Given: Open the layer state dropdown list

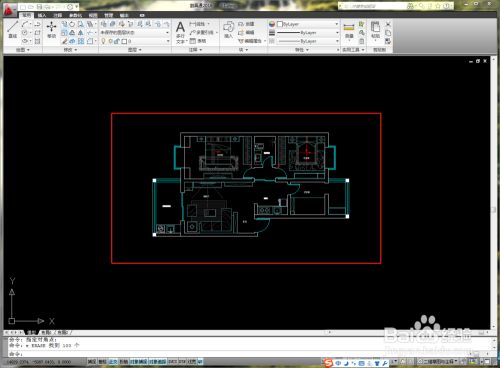Looking at the screenshot, I should pos(135,33).
